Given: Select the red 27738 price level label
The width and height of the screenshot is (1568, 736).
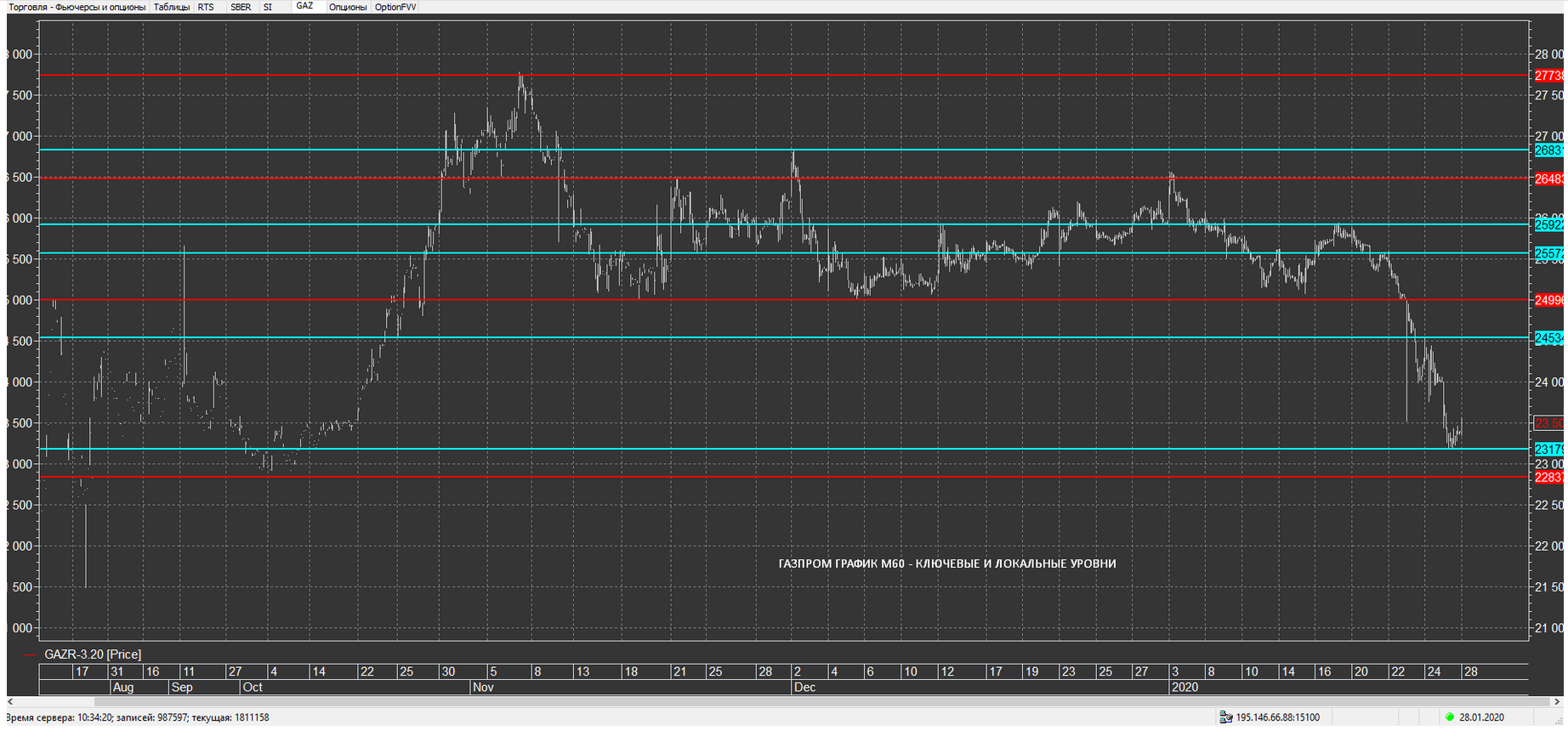Looking at the screenshot, I should coord(1548,76).
